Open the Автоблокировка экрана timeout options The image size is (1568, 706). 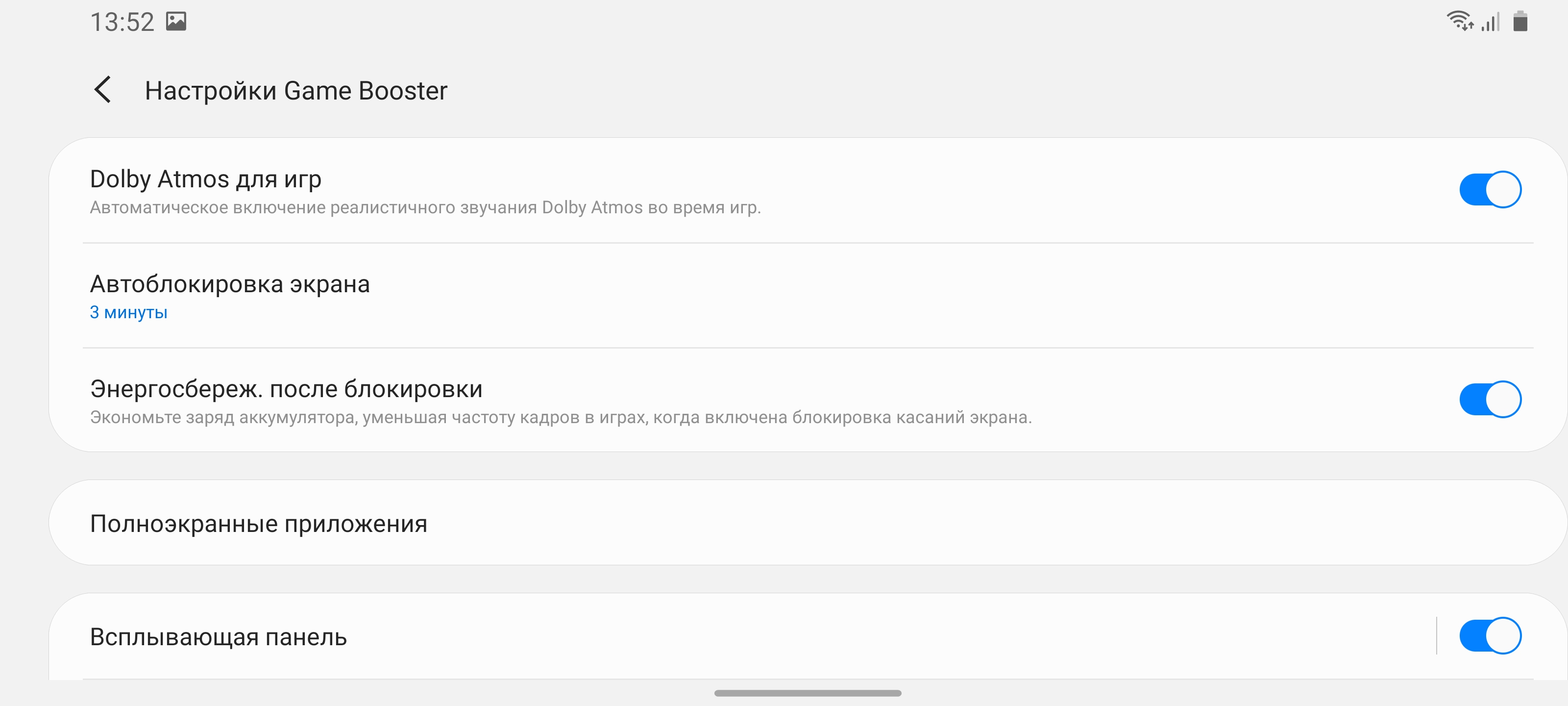point(230,284)
